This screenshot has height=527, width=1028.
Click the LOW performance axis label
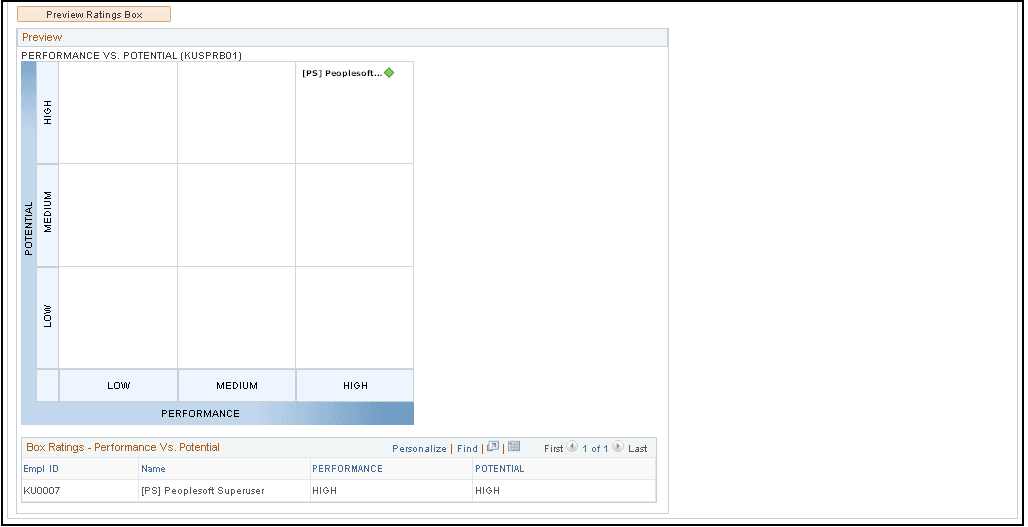click(x=119, y=386)
